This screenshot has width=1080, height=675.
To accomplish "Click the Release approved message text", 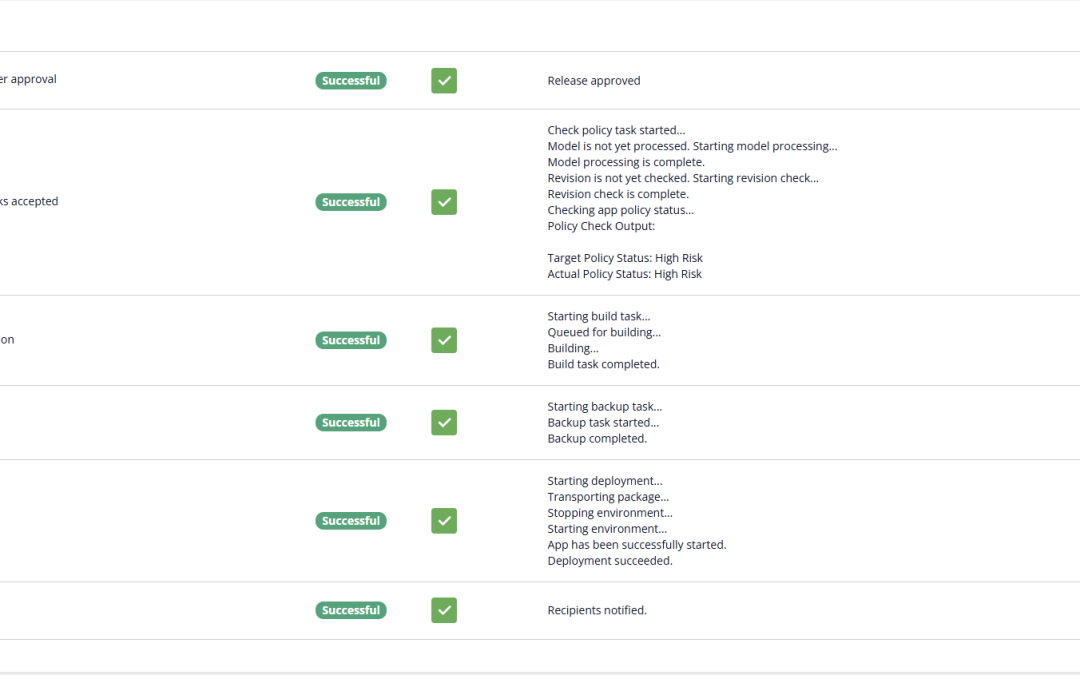I will (594, 80).
